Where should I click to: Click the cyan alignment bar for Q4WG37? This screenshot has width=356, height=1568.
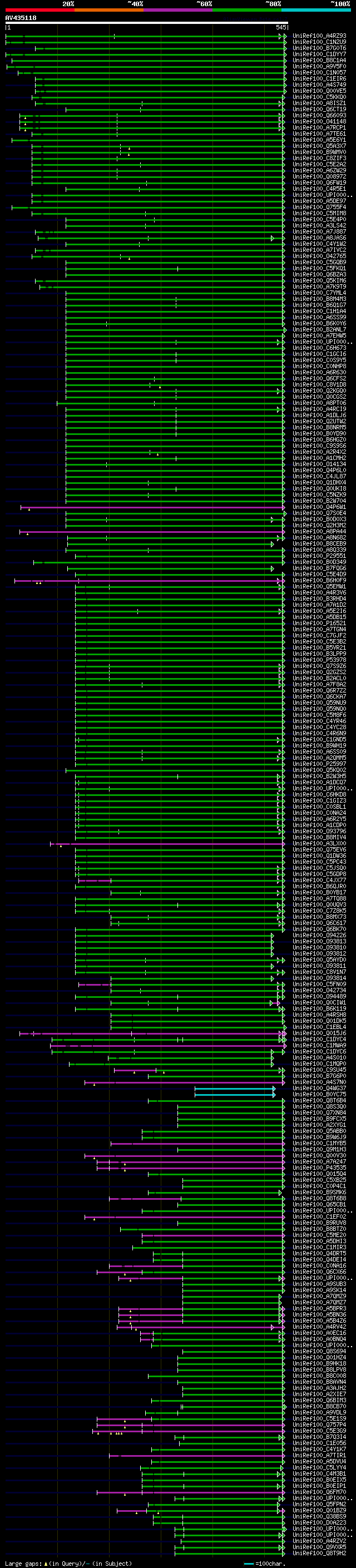tap(234, 1088)
